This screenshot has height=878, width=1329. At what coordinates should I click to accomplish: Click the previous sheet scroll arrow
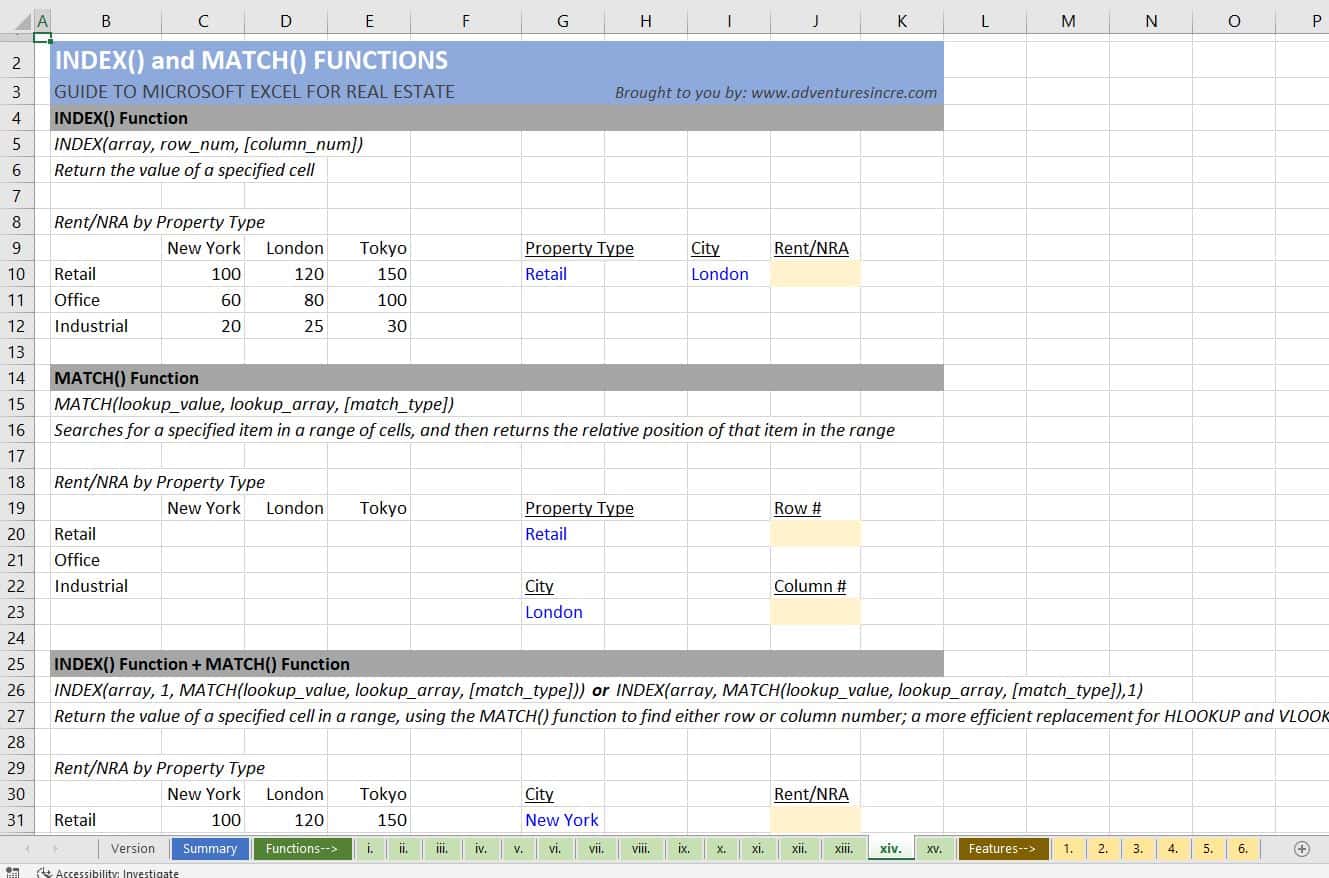pos(28,848)
